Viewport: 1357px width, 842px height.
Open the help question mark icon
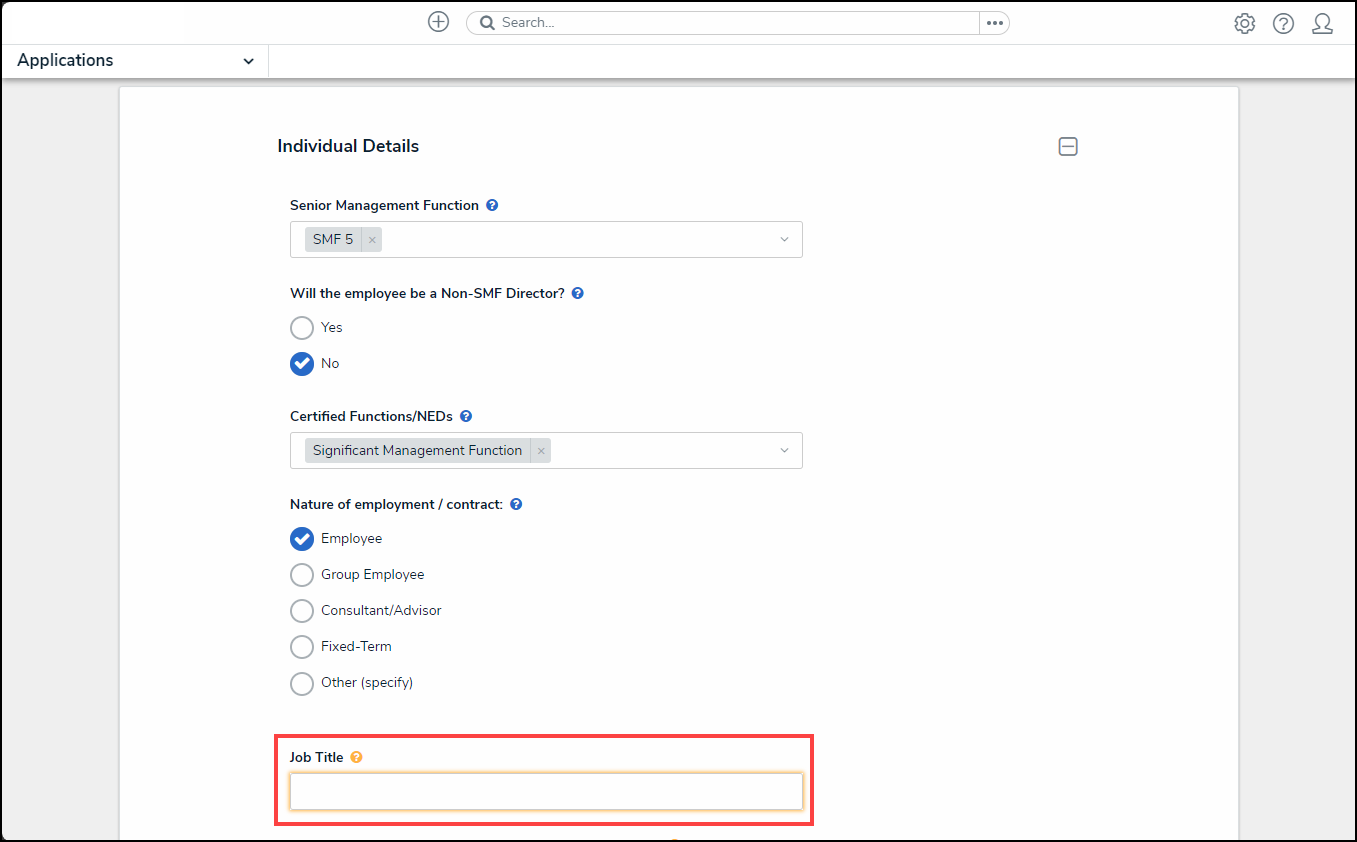pyautogui.click(x=1283, y=24)
